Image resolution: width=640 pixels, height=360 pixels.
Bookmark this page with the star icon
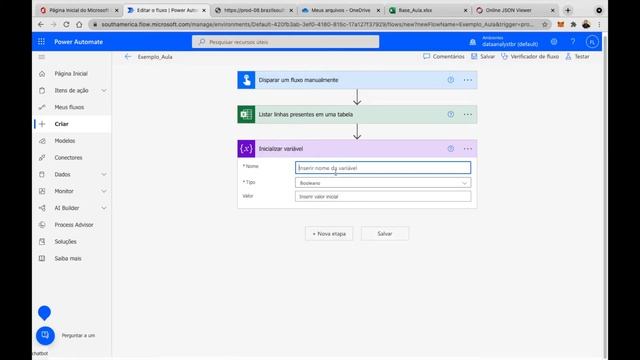coord(544,24)
